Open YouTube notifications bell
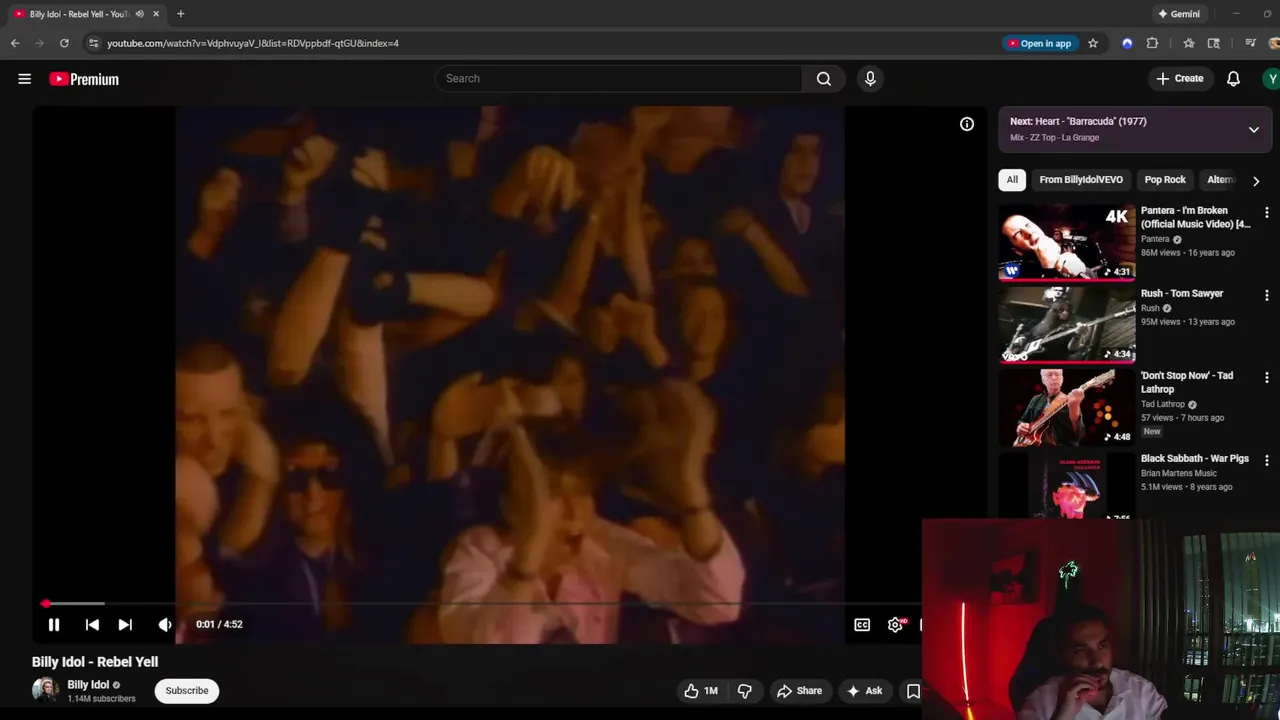 1233,78
